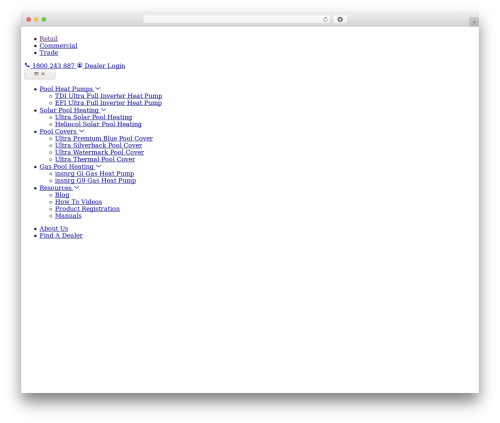Toggle the hamburger menu button
Image resolution: width=500 pixels, height=423 pixels.
[40, 74]
